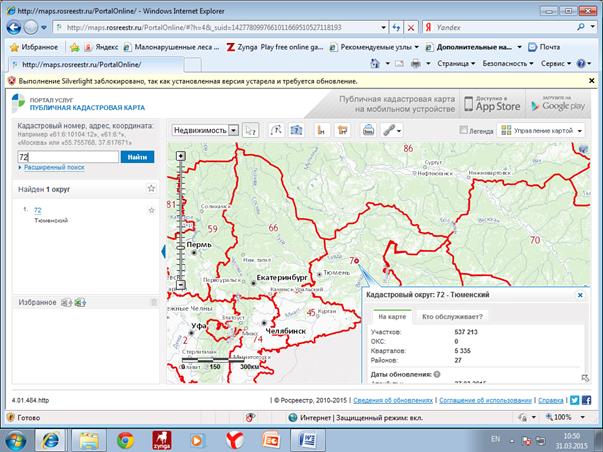
Task: Select the identify pointer tool on map toolbar
Action: (x=251, y=130)
